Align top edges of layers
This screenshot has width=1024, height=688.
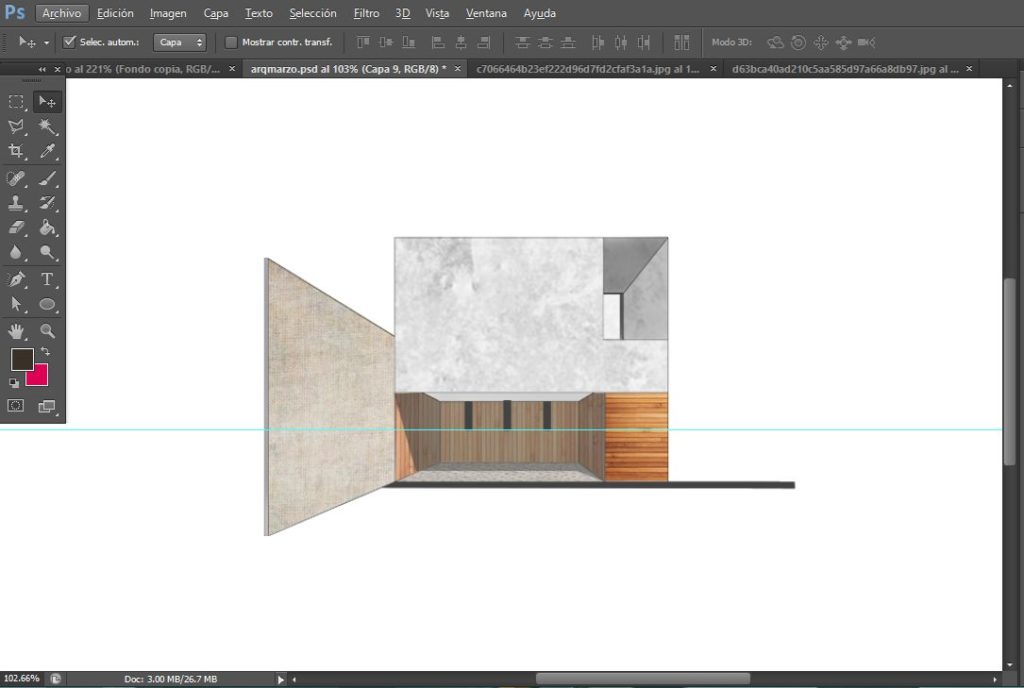pyautogui.click(x=363, y=42)
